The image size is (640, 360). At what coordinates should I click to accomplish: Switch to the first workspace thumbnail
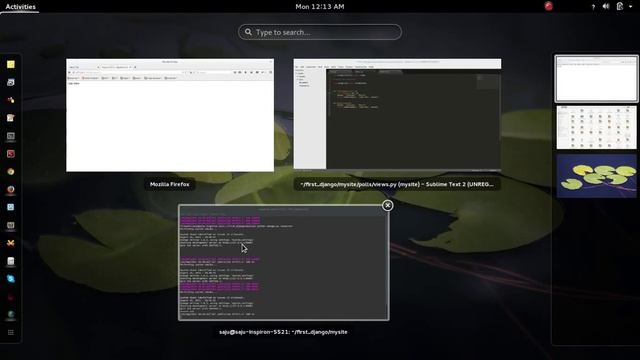pos(596,78)
